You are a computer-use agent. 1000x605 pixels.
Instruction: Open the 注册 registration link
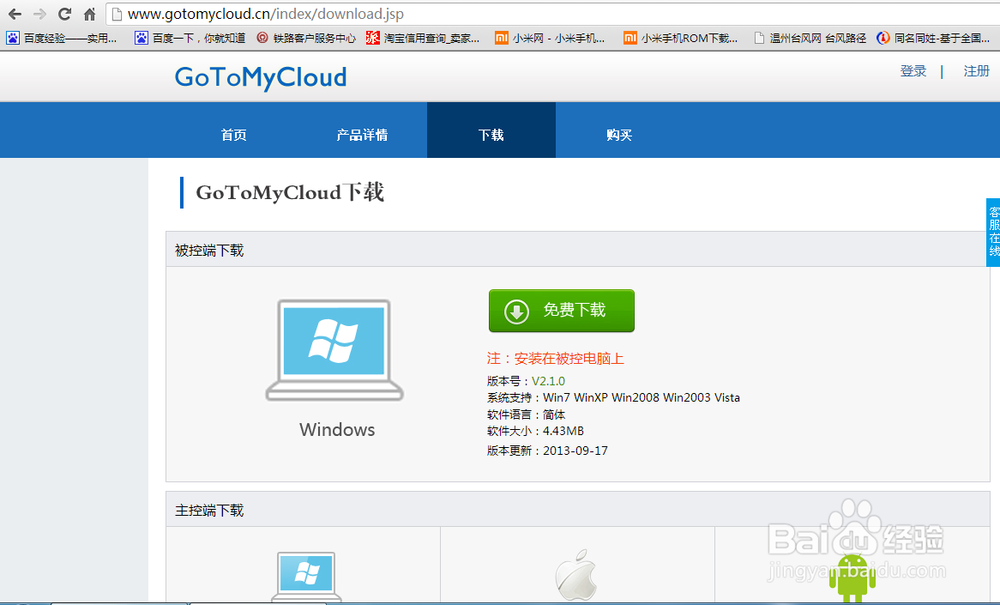977,71
